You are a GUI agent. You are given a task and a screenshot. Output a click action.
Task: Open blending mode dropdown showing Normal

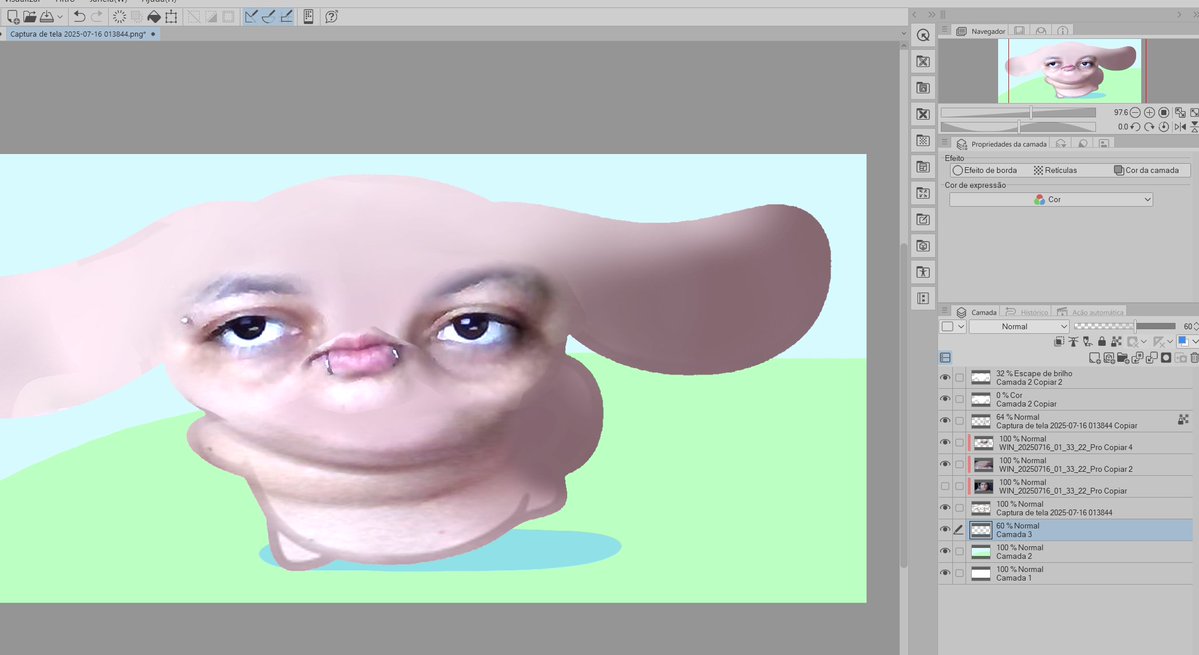[x=1019, y=326]
